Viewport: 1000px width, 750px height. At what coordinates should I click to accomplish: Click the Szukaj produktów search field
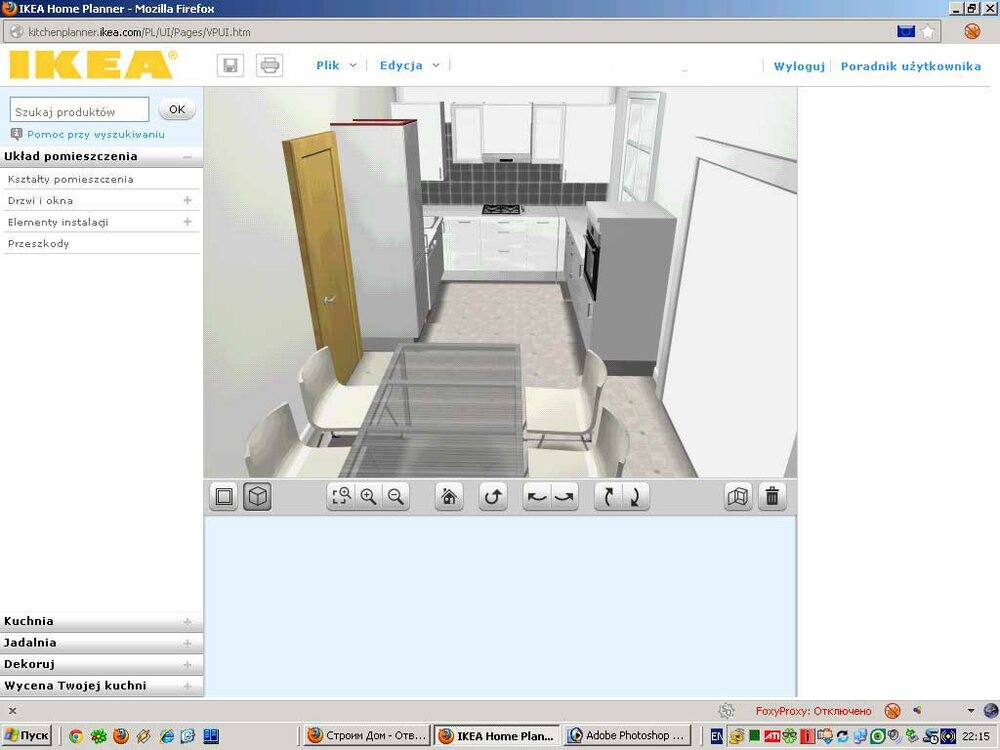(x=79, y=111)
